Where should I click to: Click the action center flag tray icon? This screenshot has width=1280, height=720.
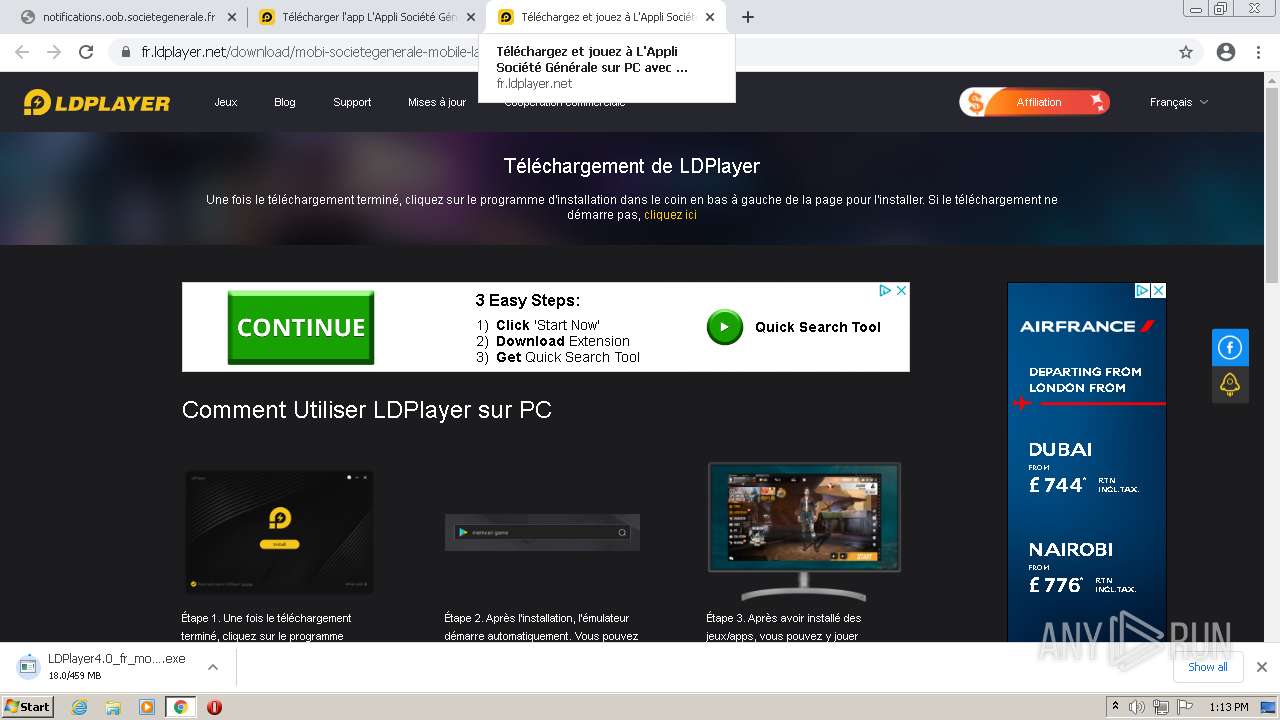(1184, 707)
